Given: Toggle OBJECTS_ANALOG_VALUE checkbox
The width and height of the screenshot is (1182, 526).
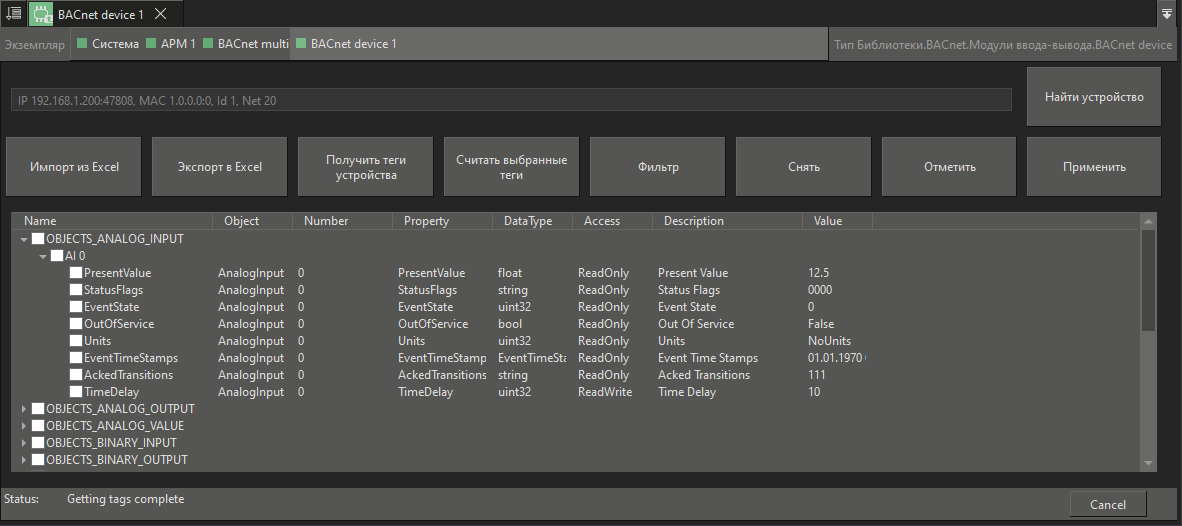Looking at the screenshot, I should point(38,425).
